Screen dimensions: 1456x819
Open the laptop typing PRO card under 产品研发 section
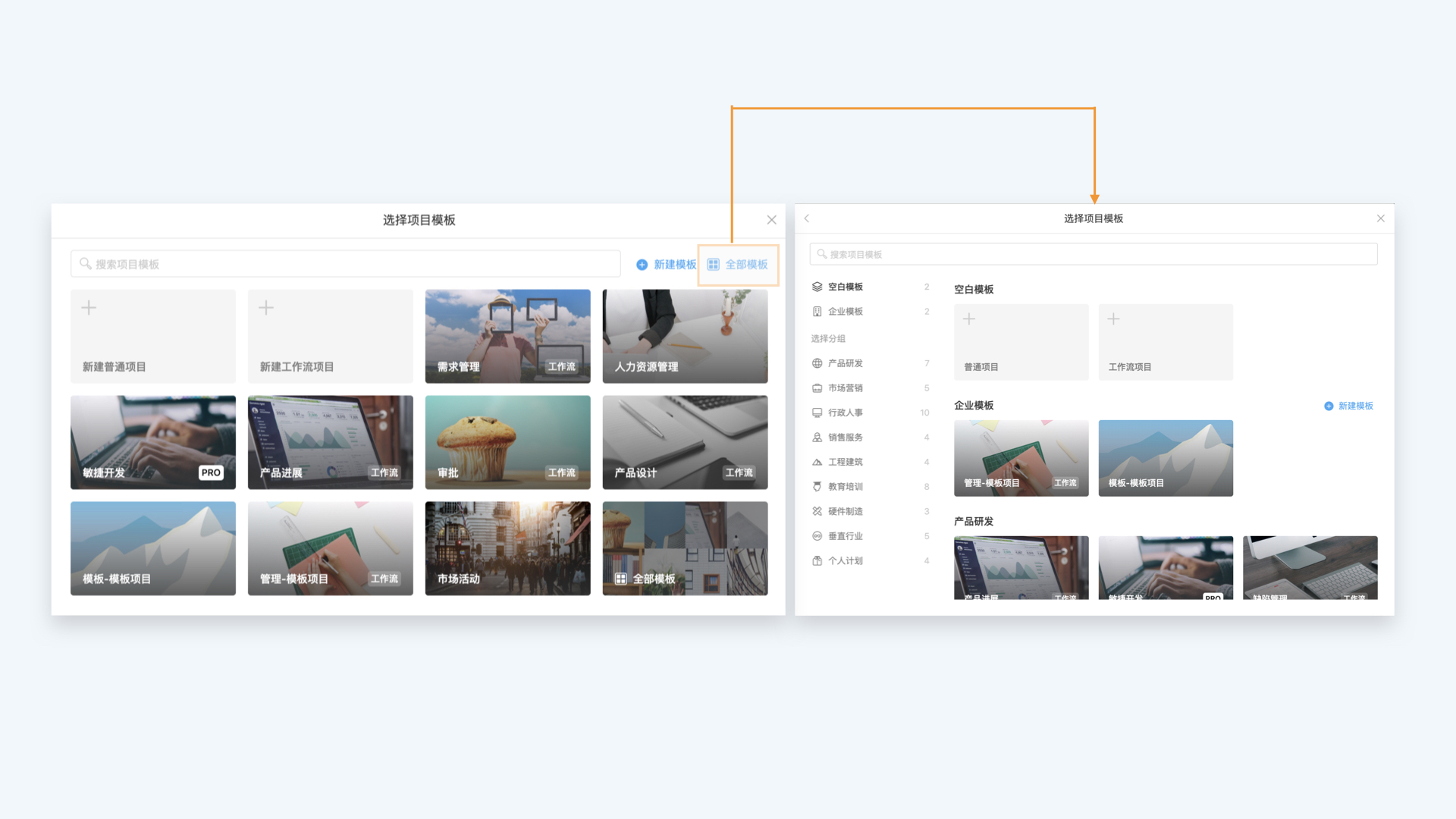click(x=1166, y=568)
